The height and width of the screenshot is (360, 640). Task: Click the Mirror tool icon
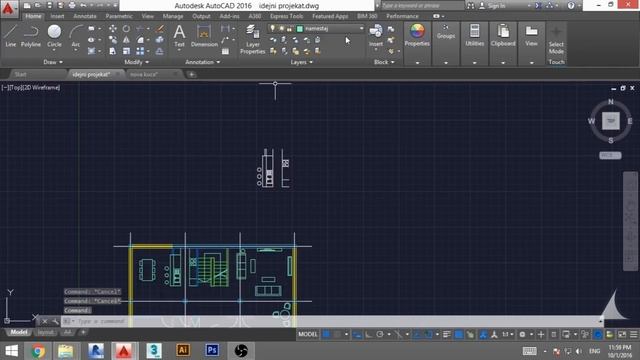(x=127, y=40)
